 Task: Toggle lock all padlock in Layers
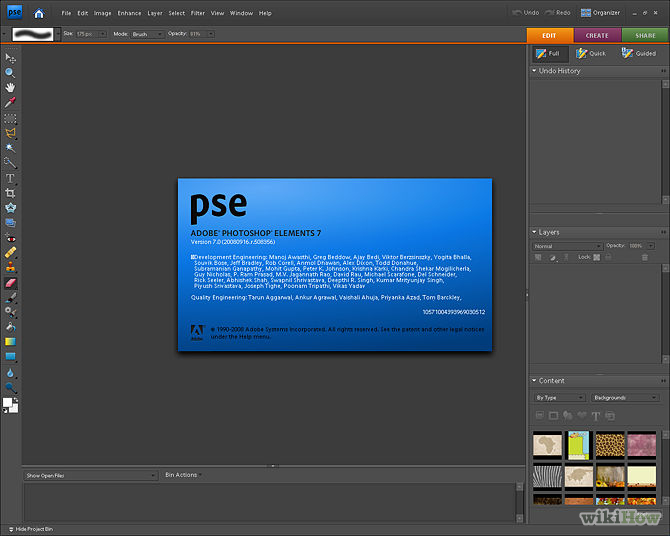click(608, 257)
